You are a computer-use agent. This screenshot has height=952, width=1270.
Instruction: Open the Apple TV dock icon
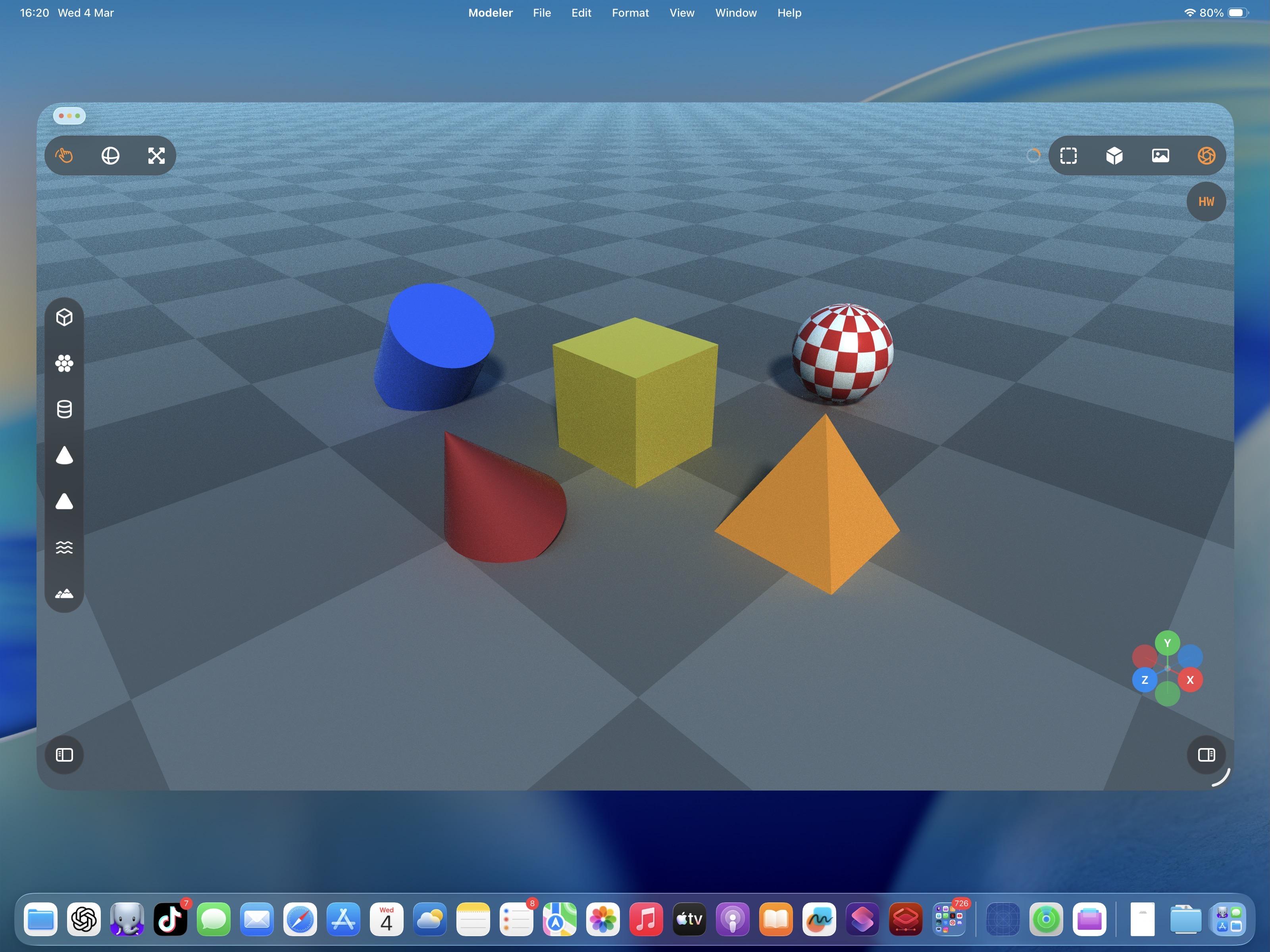(689, 920)
